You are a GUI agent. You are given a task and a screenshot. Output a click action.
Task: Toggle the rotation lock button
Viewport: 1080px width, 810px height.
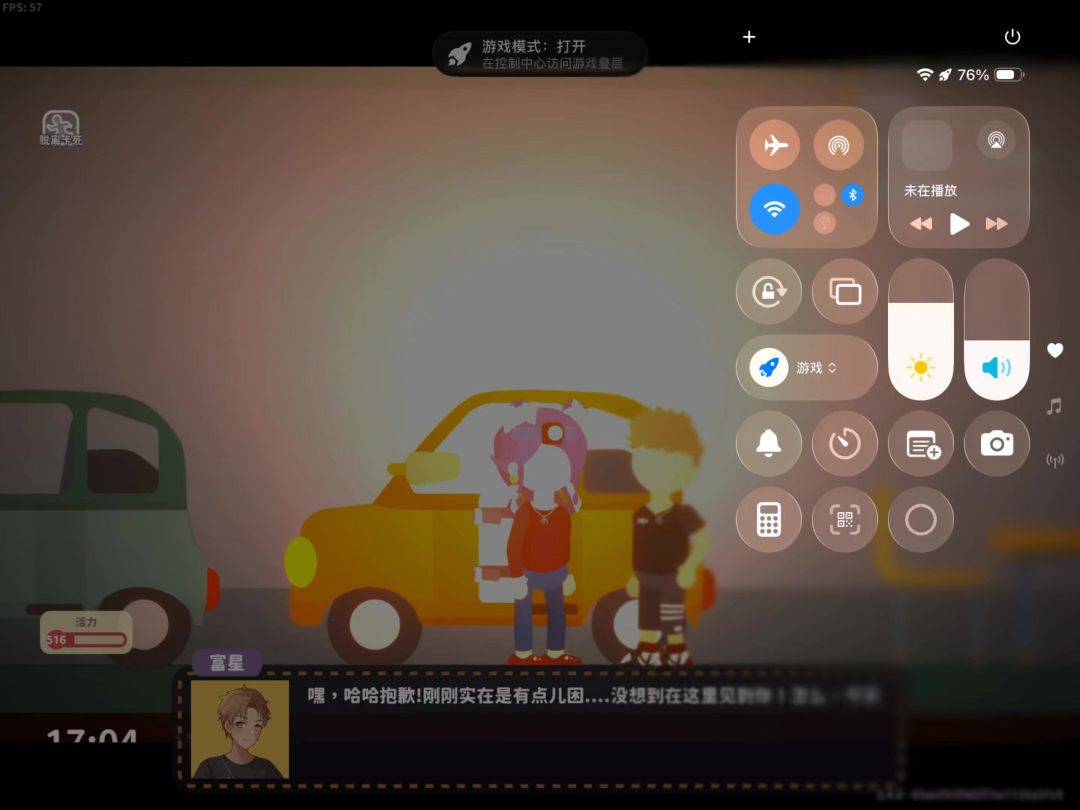tap(768, 292)
